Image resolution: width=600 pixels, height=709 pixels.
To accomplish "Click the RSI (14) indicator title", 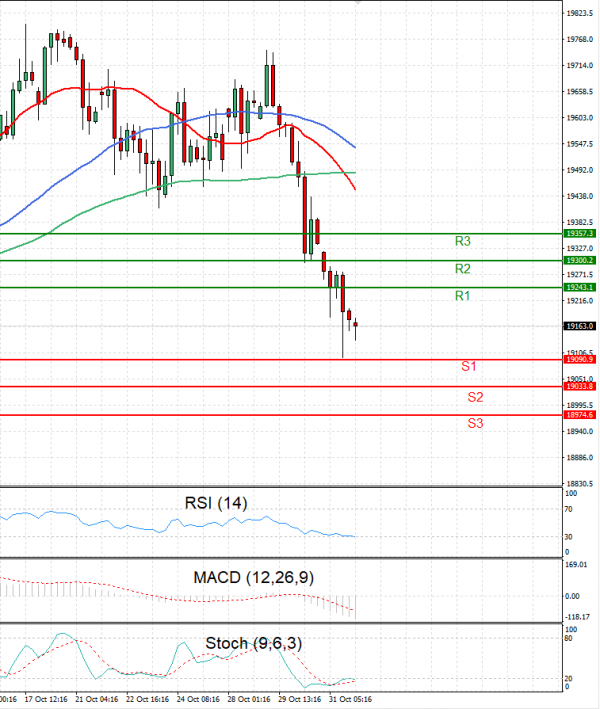I will click(216, 503).
